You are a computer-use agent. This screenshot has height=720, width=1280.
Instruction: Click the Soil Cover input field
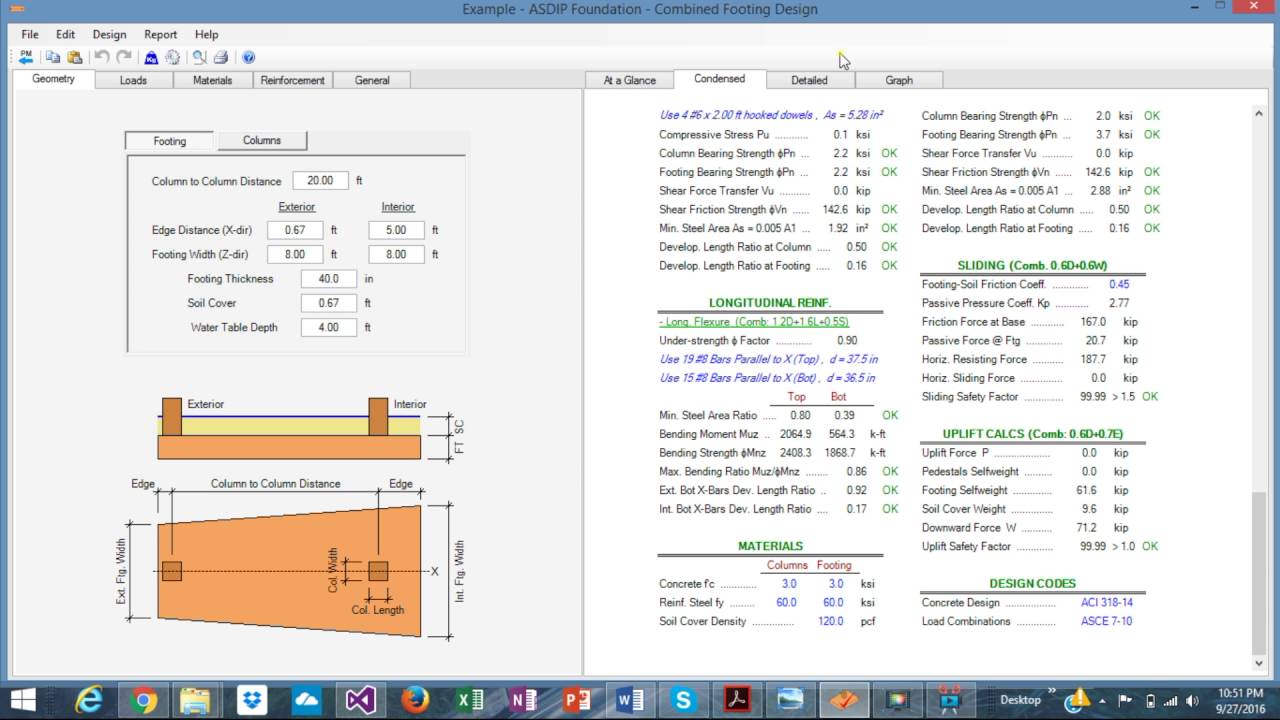coord(328,303)
